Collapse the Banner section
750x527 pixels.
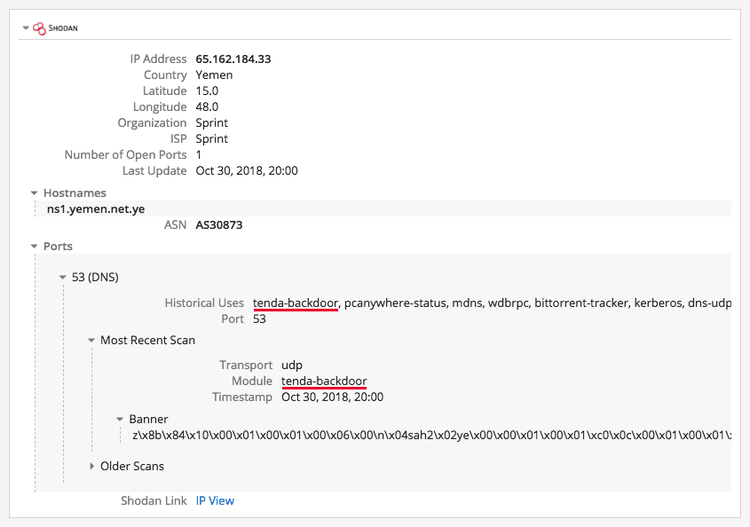pos(121,419)
